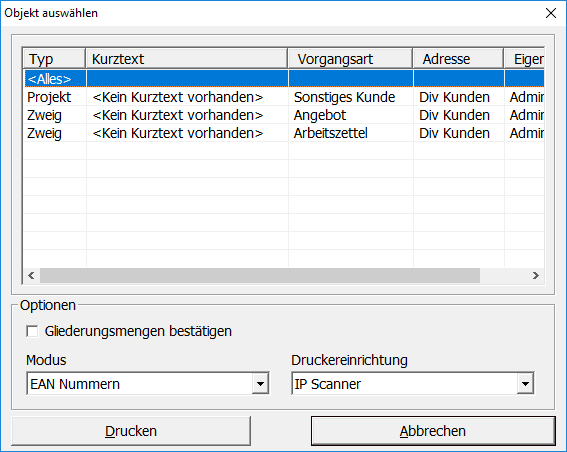Click the horizontal scrollbar thumb
Image resolution: width=567 pixels, height=452 pixels.
260,276
